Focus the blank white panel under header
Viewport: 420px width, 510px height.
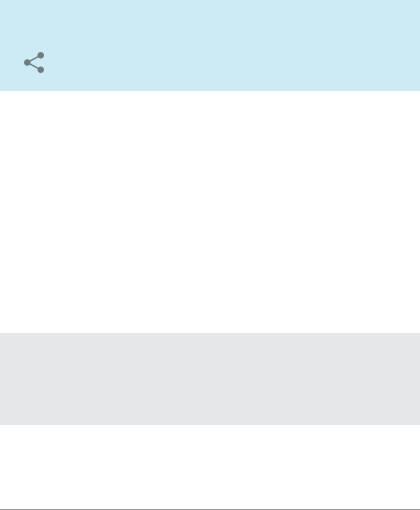[x=210, y=212]
